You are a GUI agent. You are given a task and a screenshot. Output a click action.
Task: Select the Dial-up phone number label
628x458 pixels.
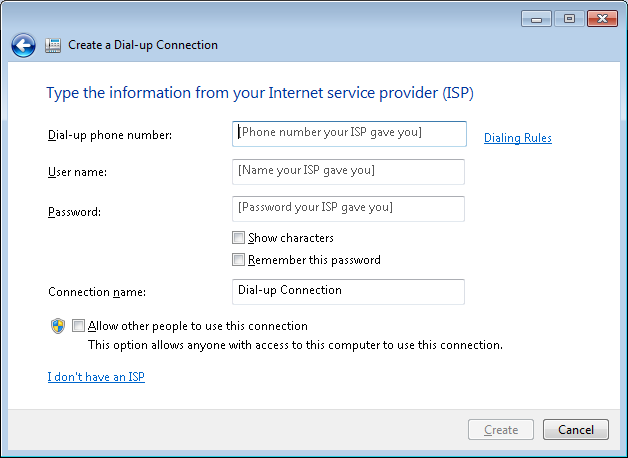coord(110,135)
